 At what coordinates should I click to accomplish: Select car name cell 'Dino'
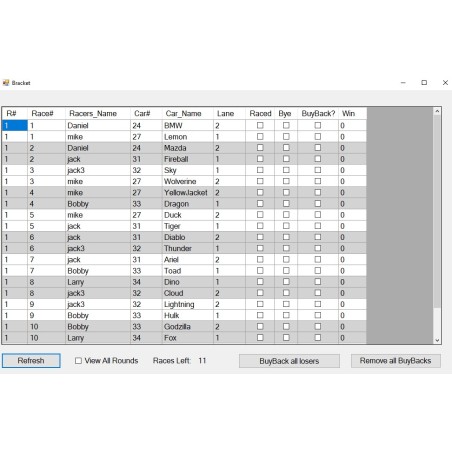tap(188, 282)
